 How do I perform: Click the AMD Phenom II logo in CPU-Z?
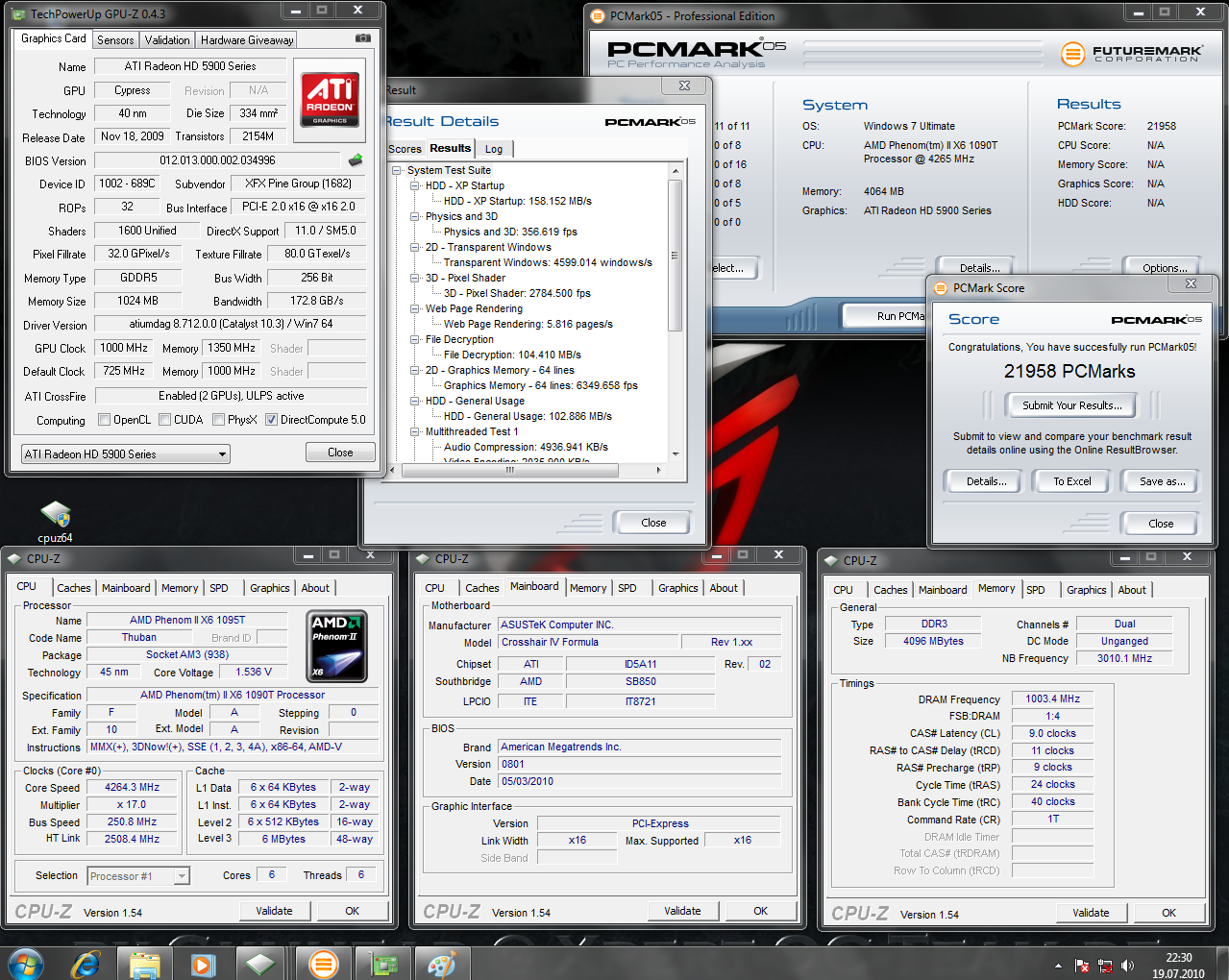(x=335, y=647)
